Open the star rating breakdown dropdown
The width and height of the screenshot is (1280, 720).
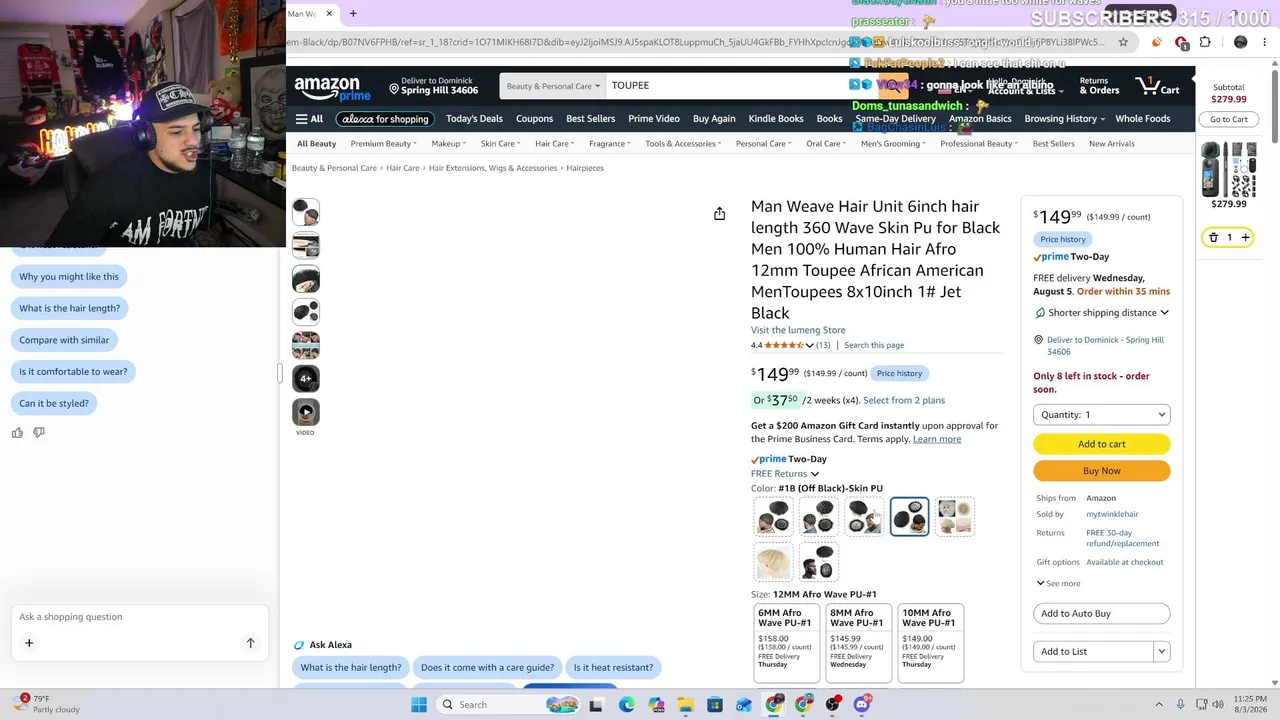809,346
